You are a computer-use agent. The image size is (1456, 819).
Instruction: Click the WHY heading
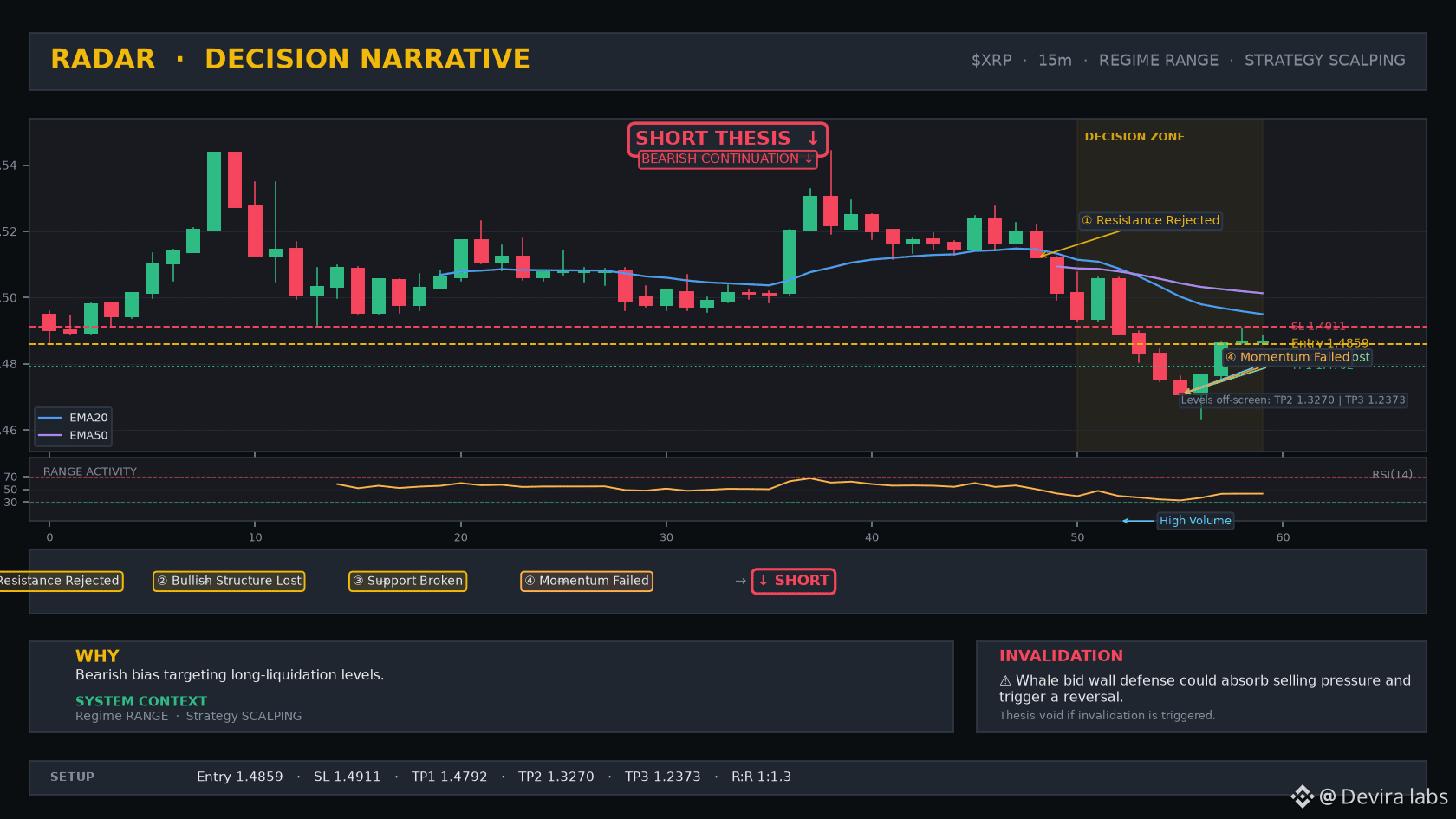click(97, 656)
